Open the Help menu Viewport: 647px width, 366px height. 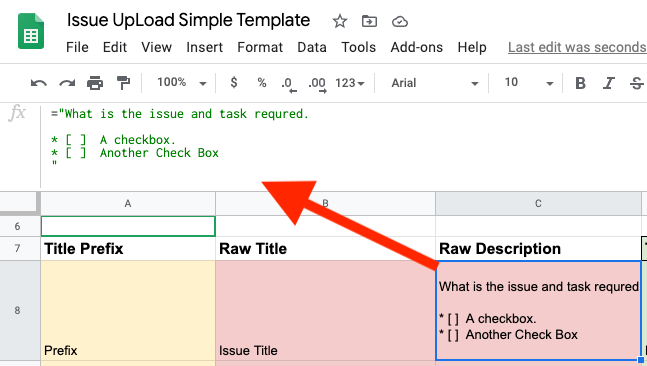tap(472, 47)
